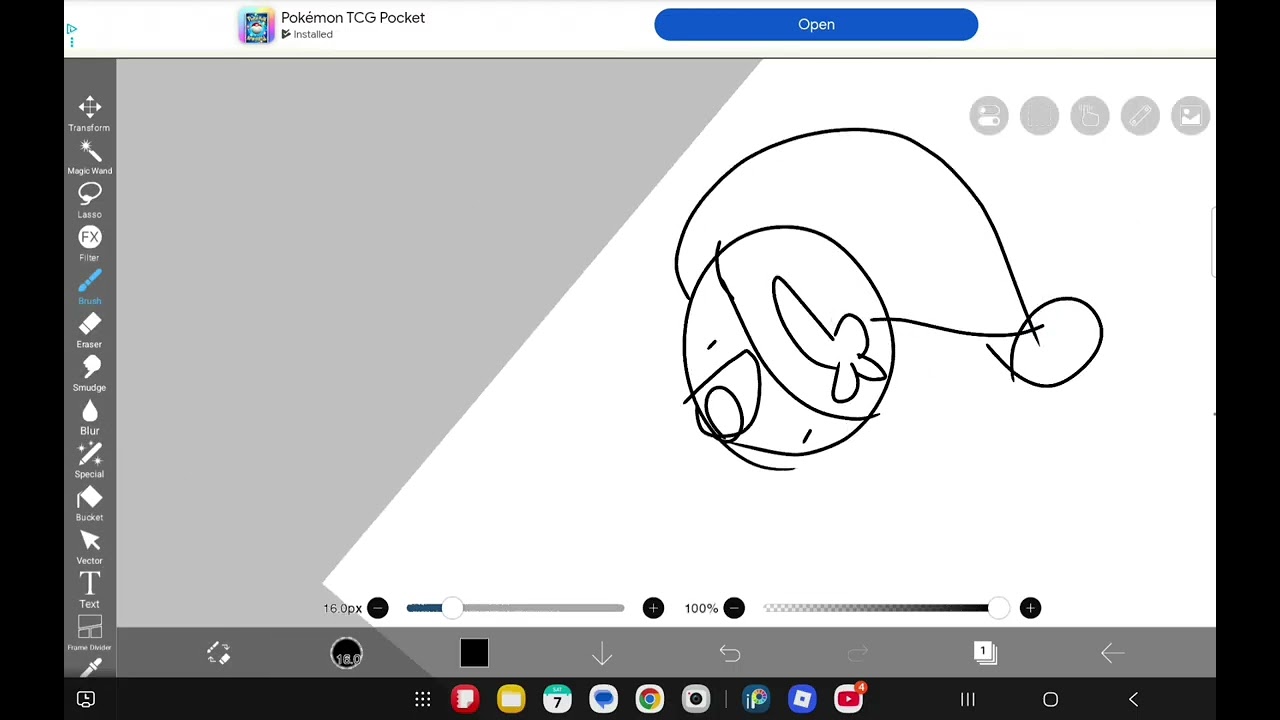
Task: Tap the brush/eraser switch icon
Action: click(x=218, y=653)
